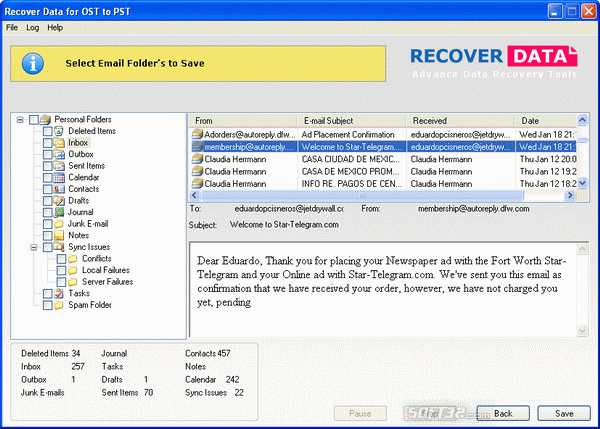Click mail icon of Adorders@autoreply row
The image size is (600, 429).
click(x=197, y=134)
